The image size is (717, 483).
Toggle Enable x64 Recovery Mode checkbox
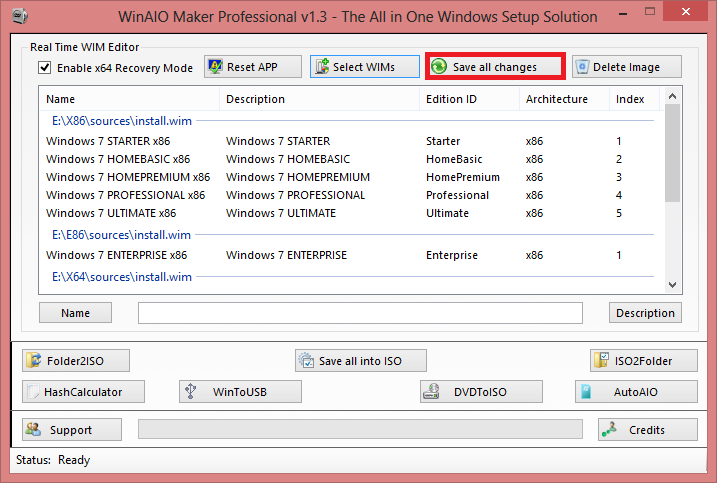coord(44,68)
